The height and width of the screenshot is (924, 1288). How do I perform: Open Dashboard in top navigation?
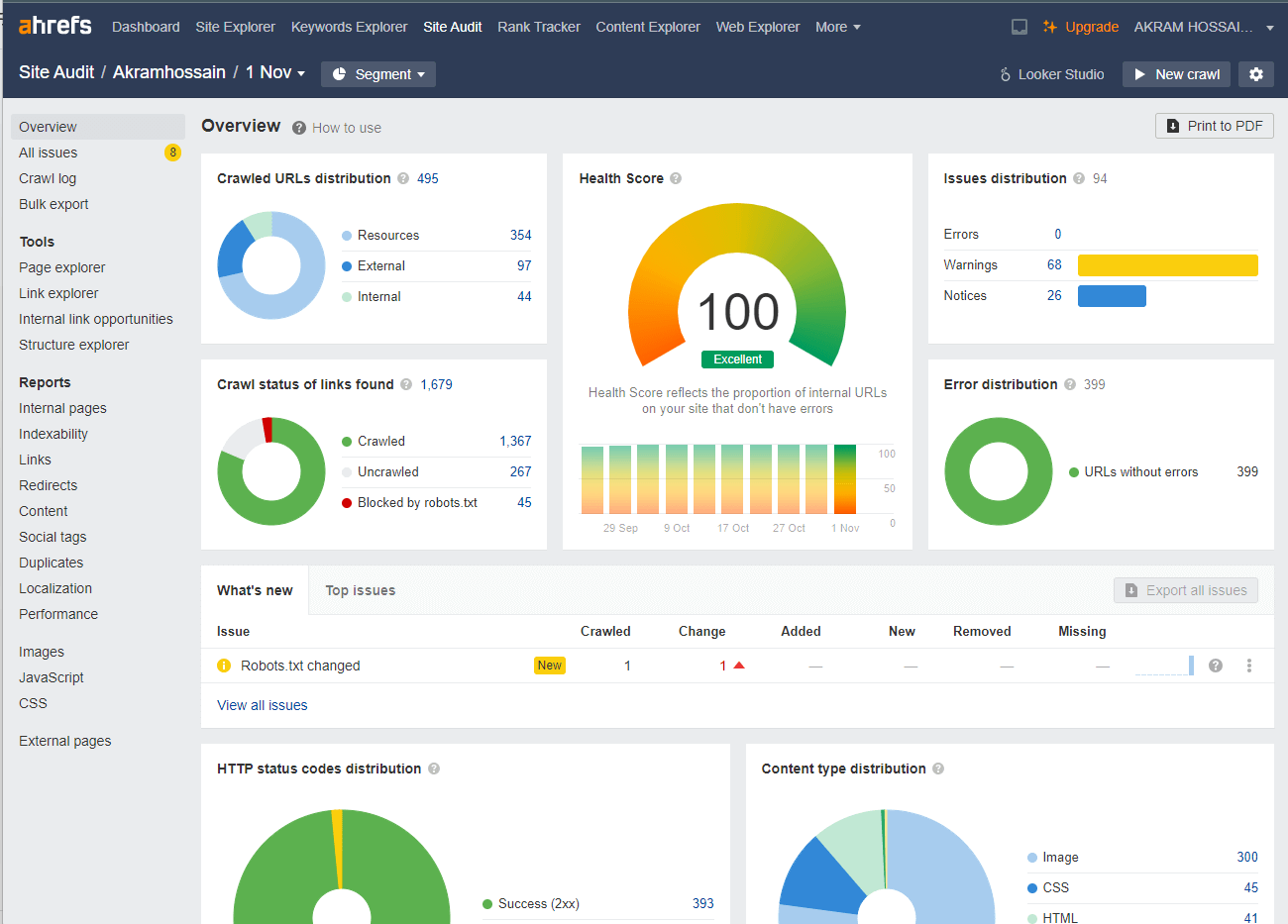point(146,27)
